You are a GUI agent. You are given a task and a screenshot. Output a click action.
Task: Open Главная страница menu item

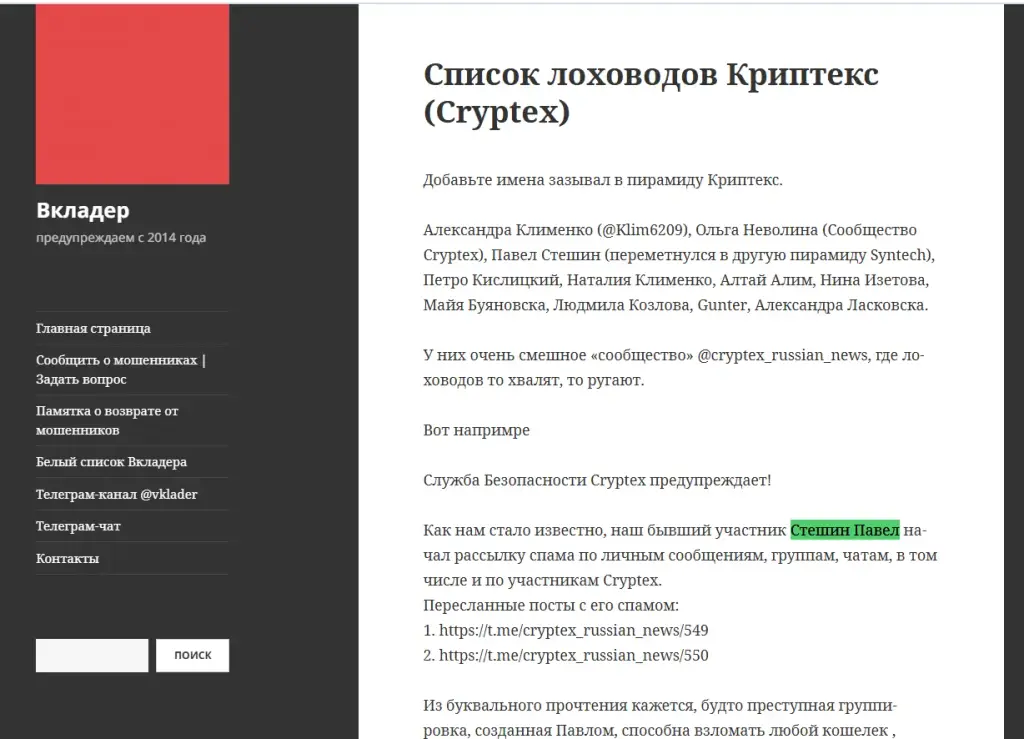pos(93,328)
